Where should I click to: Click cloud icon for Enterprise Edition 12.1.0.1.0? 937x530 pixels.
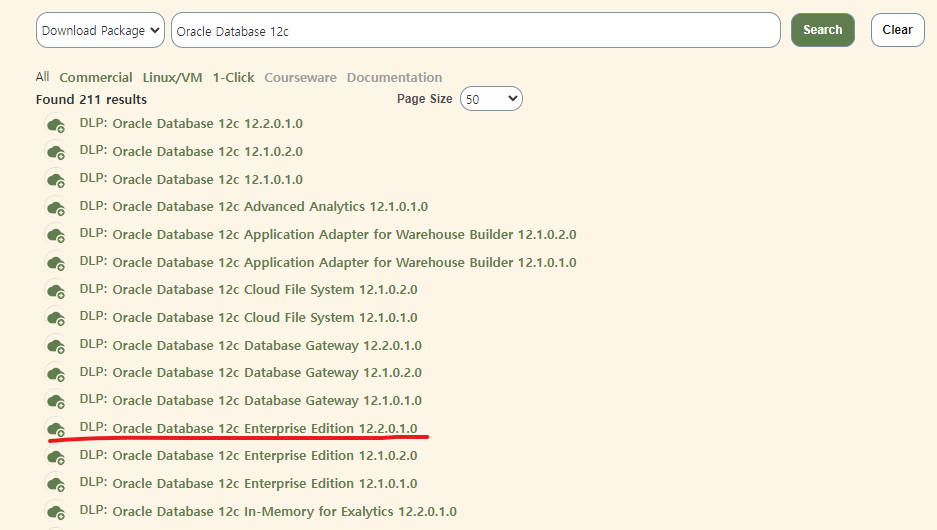[56, 484]
